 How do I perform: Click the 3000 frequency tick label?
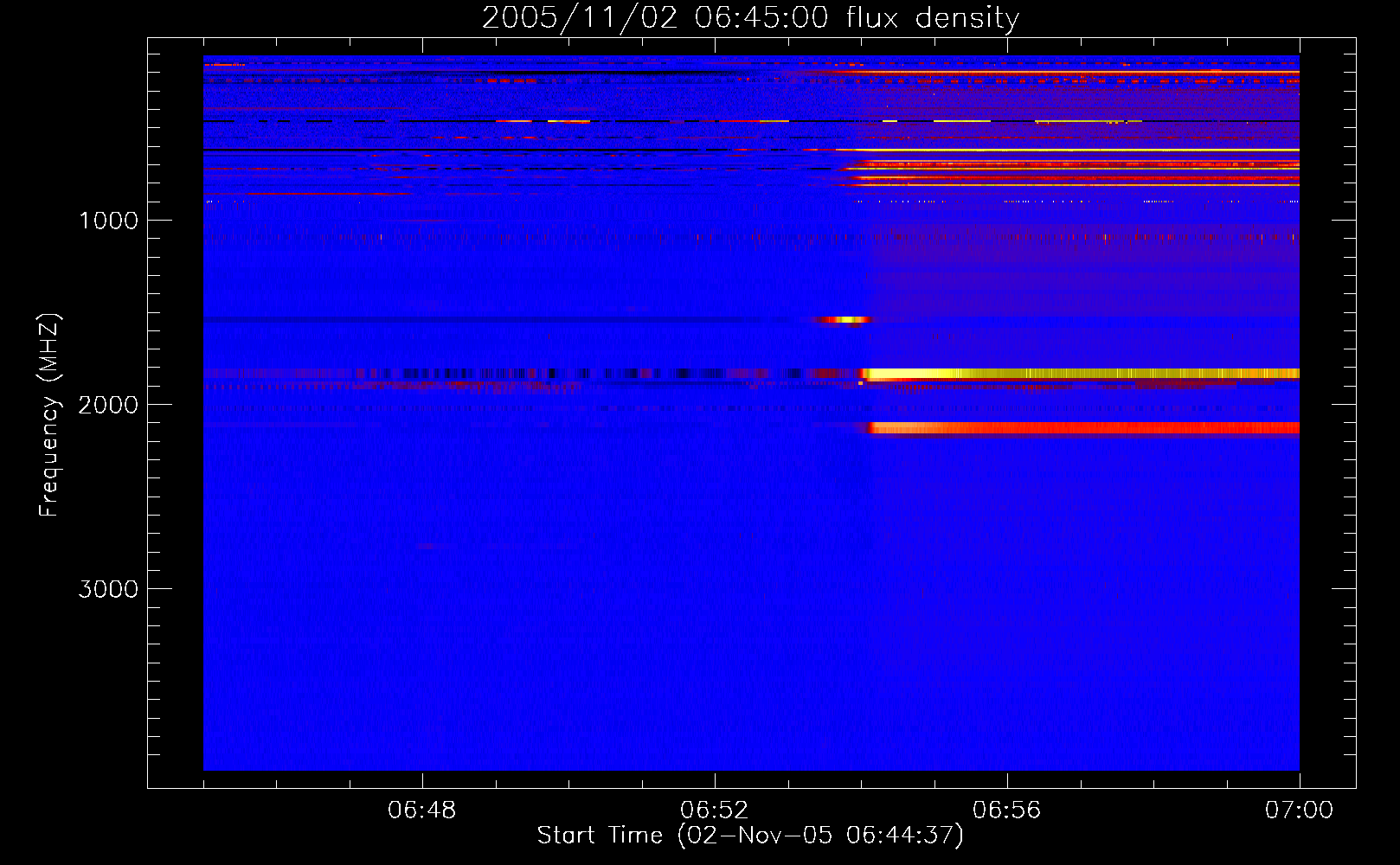(108, 589)
